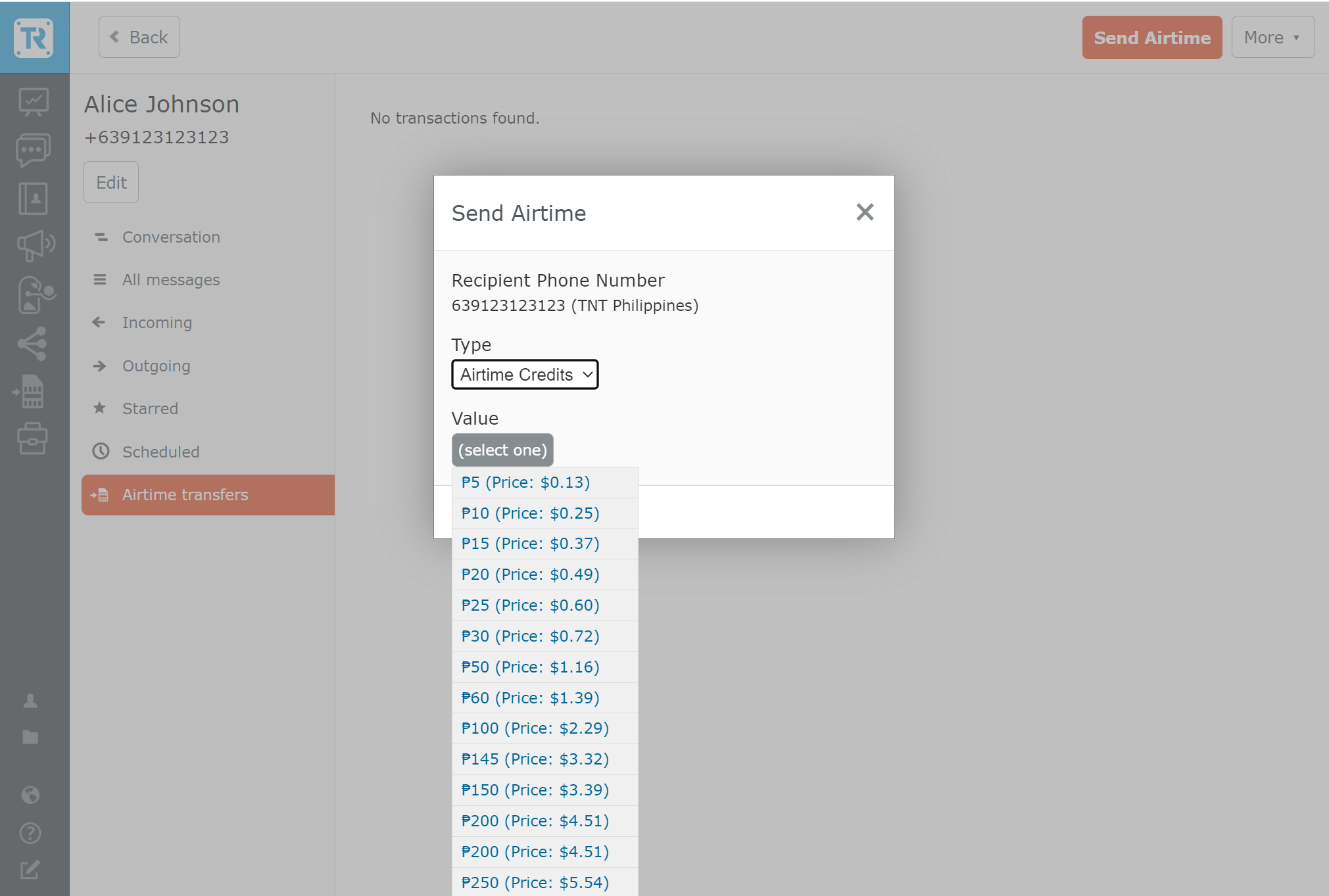Open the messages chat bubble icon
This screenshot has width=1329, height=896.
pos(33,151)
